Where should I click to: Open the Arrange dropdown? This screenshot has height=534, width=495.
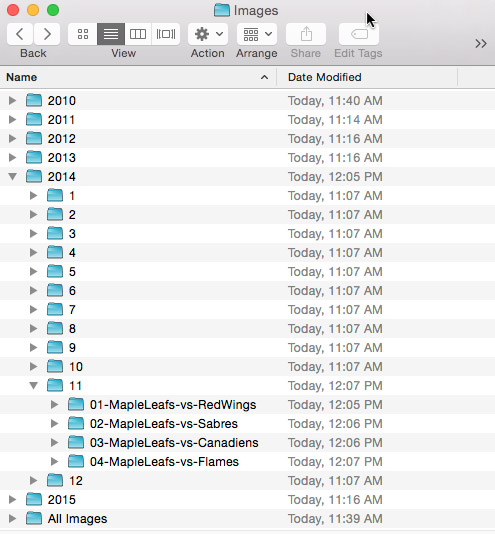tap(257, 34)
